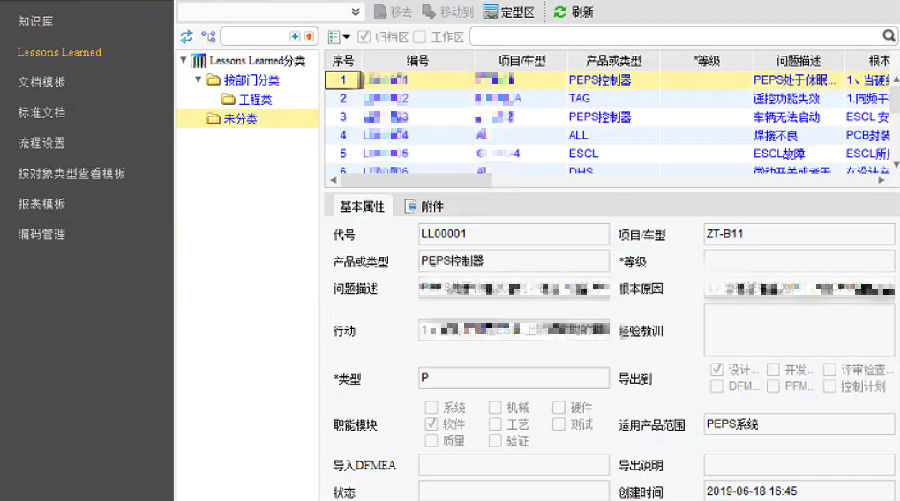Screen dimensions: 900x501
Task: Click the blue sync arrows icon above tree
Action: (186, 36)
